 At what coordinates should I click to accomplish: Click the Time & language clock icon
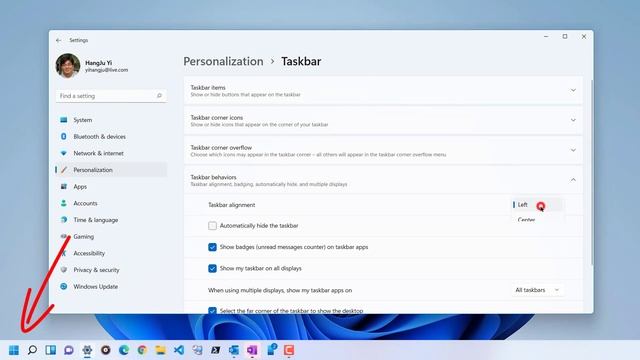[x=64, y=220]
